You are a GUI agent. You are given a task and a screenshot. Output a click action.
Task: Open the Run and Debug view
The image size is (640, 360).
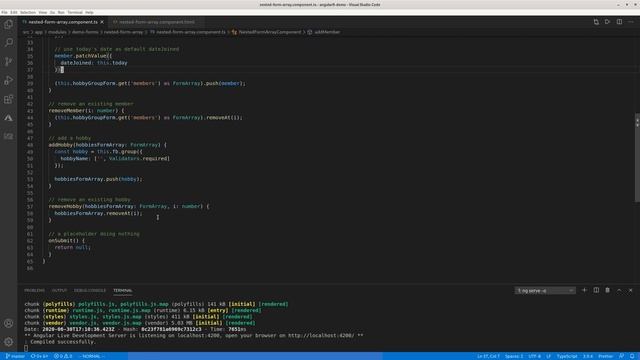(x=9, y=80)
